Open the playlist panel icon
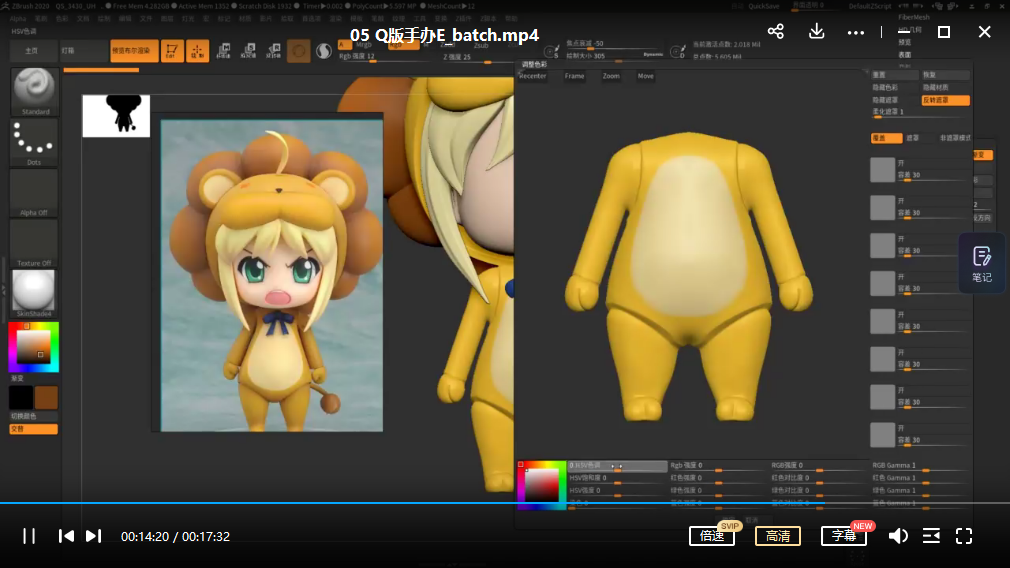 pos(931,536)
